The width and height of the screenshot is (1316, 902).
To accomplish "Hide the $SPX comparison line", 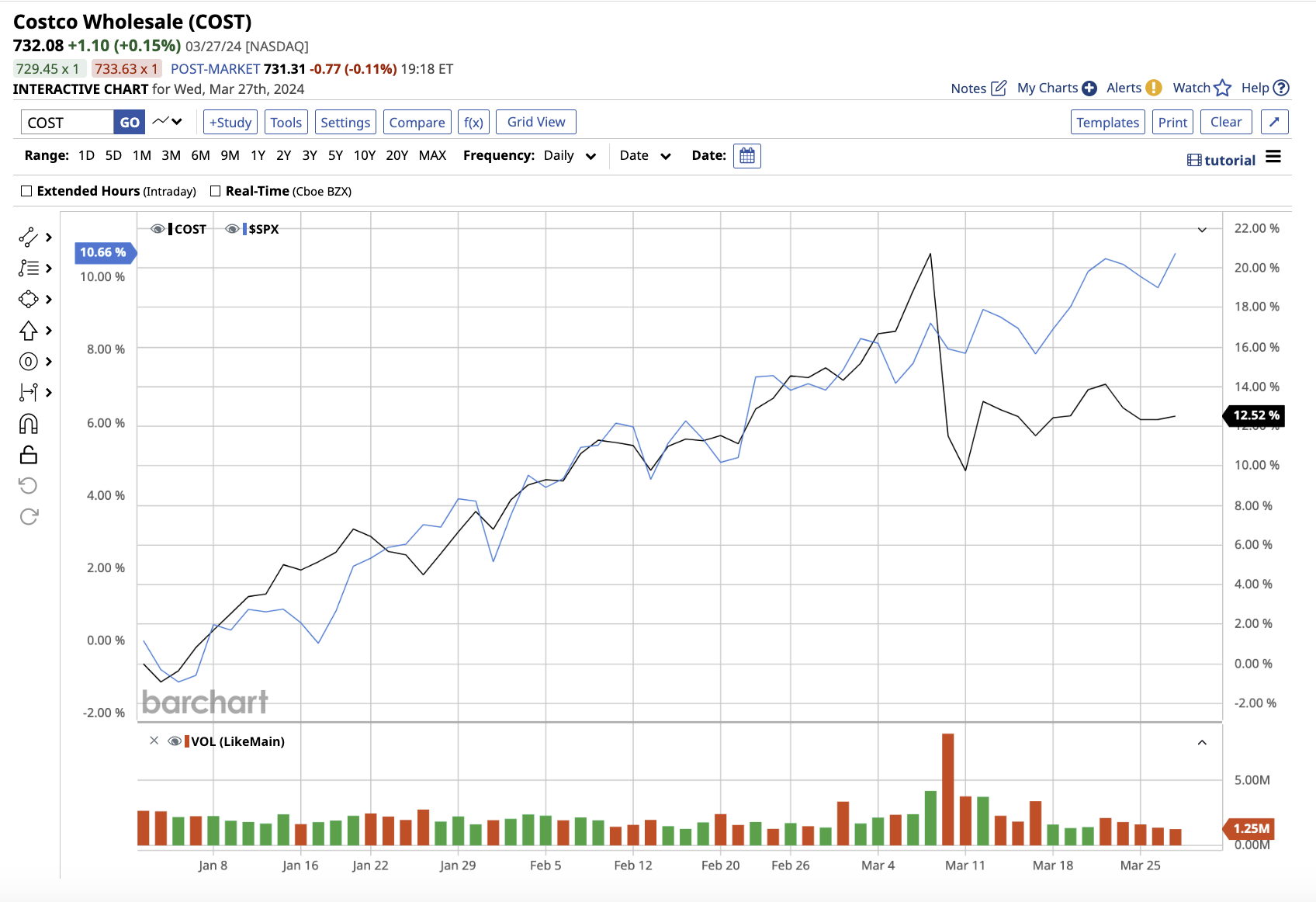I will coord(232,229).
